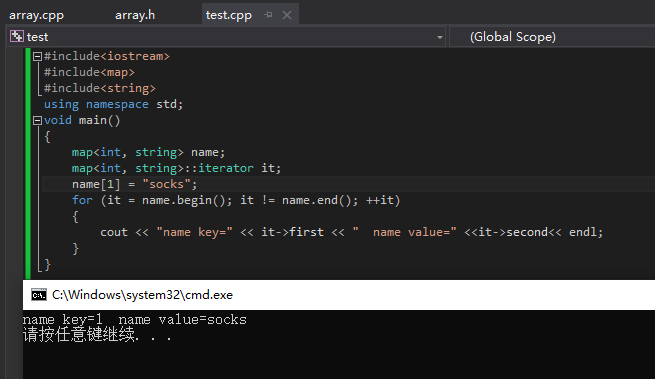655x379 pixels.
Task: Click the #include<map> line
Action: 89,72
